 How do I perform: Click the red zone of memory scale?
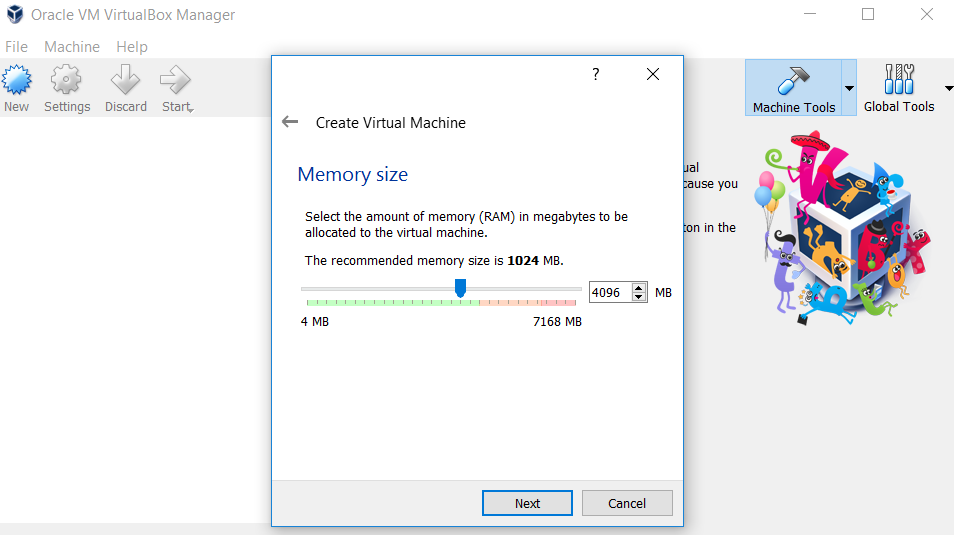(x=558, y=302)
